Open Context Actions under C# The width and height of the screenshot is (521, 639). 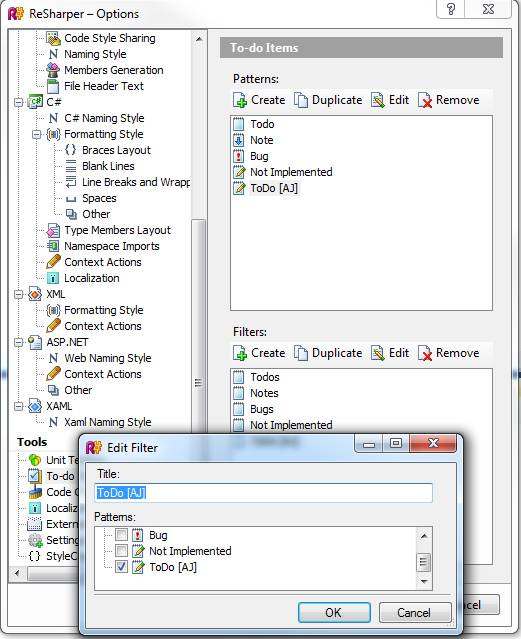94,262
